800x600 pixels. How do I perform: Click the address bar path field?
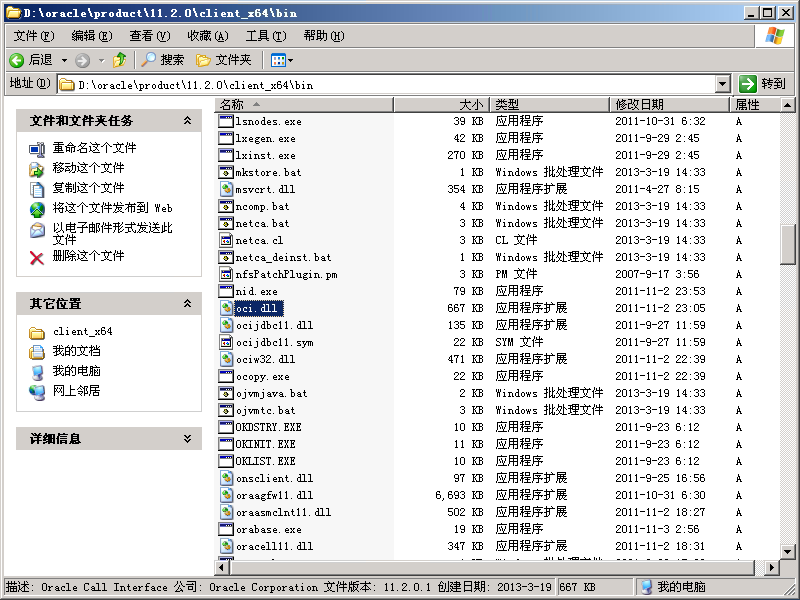coord(386,84)
